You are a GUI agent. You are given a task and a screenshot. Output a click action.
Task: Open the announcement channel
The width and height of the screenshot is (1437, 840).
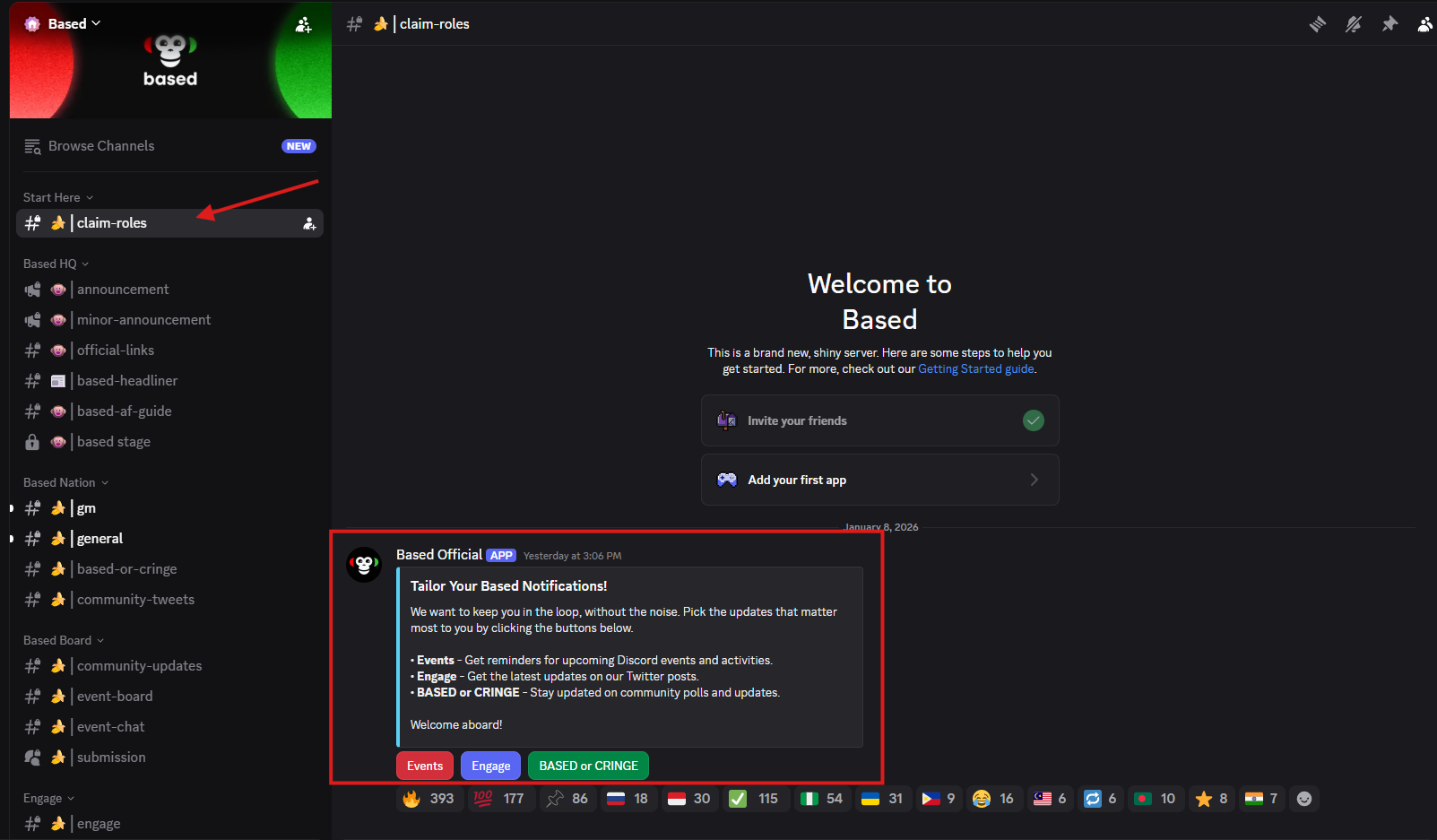pos(123,290)
